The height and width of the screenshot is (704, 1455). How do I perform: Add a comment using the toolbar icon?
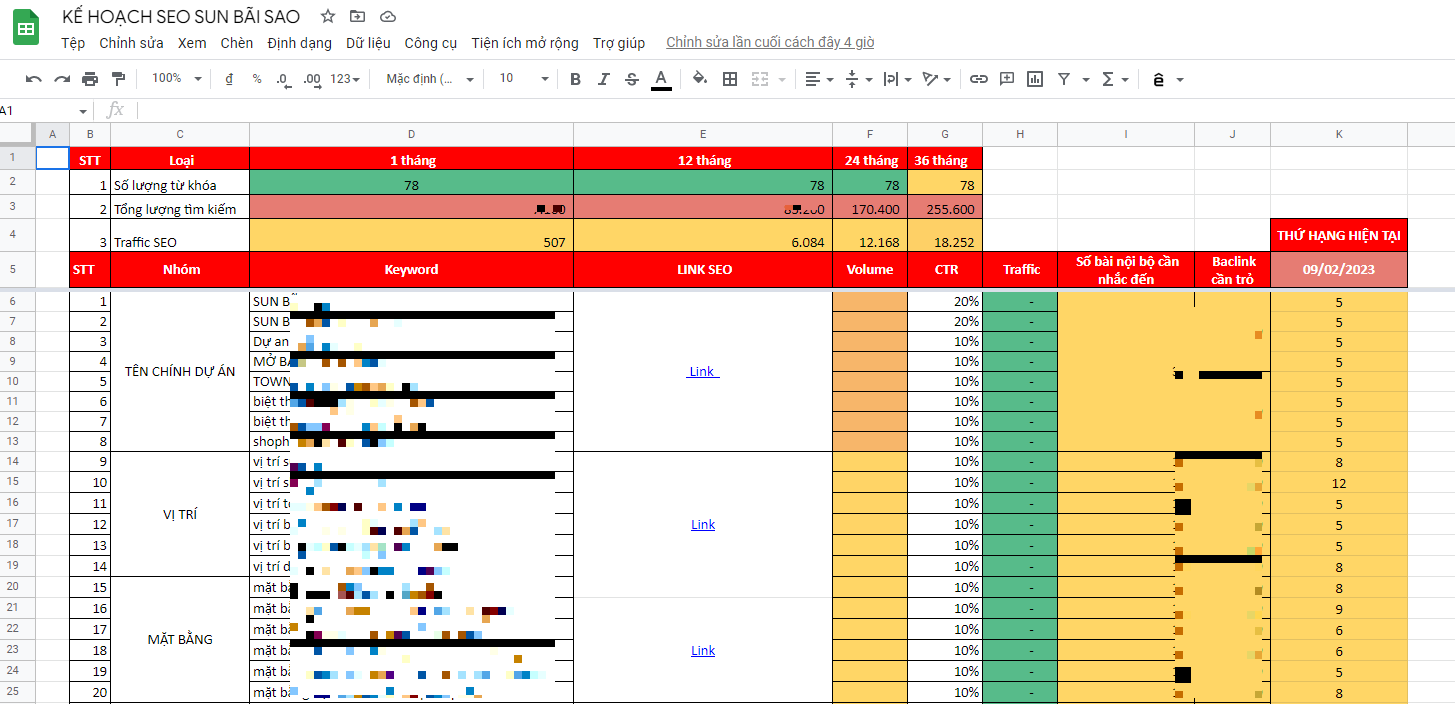tap(1007, 79)
